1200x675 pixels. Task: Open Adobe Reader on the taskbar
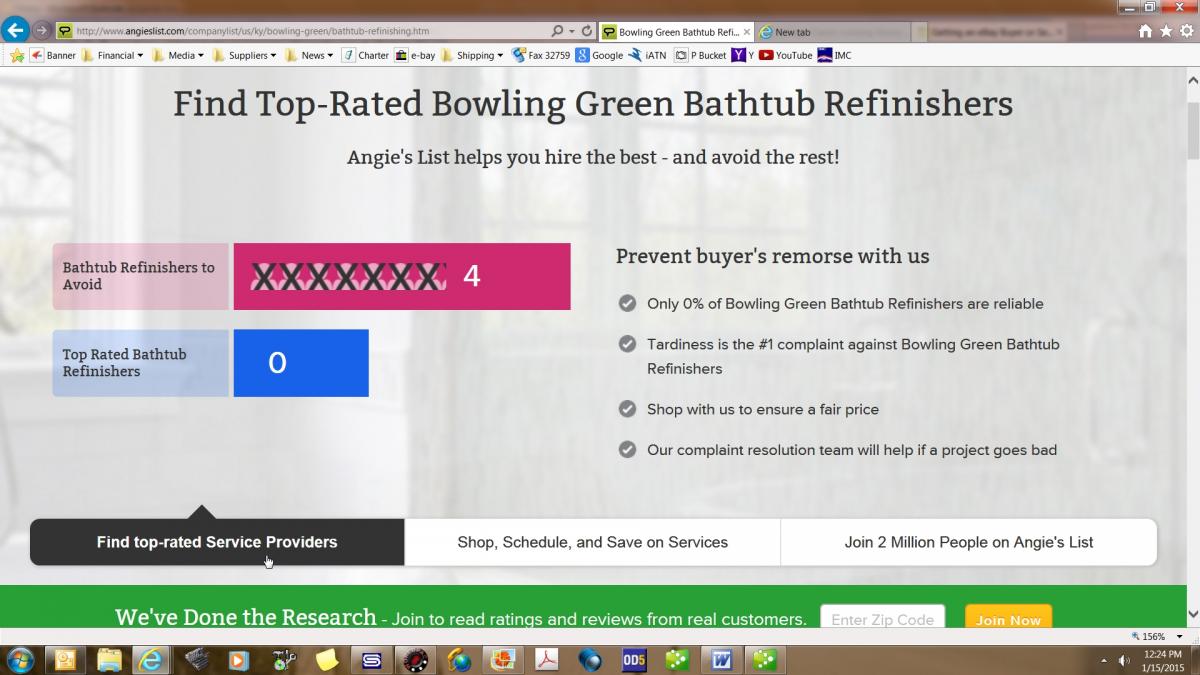click(x=546, y=660)
